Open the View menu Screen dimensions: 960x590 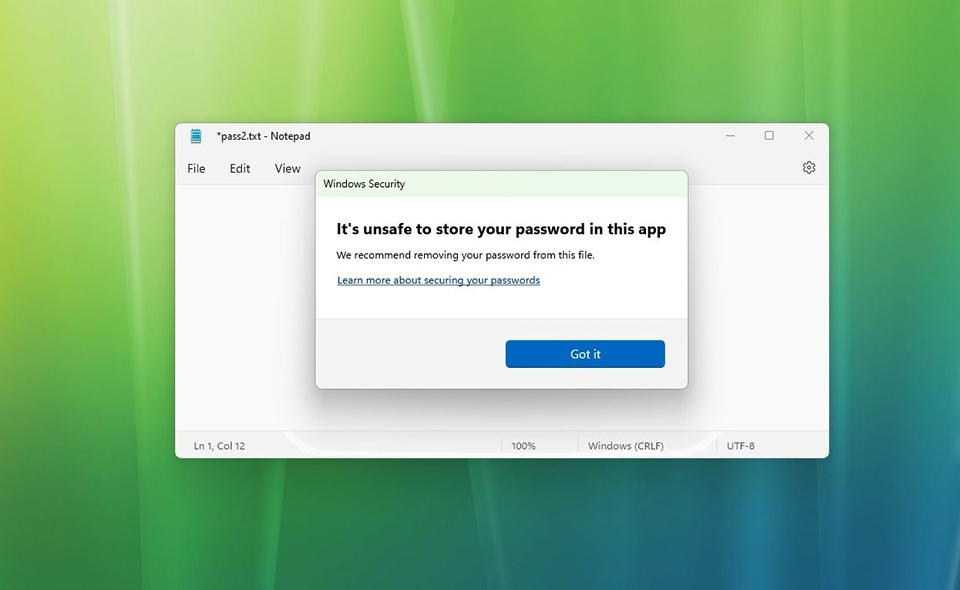[x=287, y=168]
